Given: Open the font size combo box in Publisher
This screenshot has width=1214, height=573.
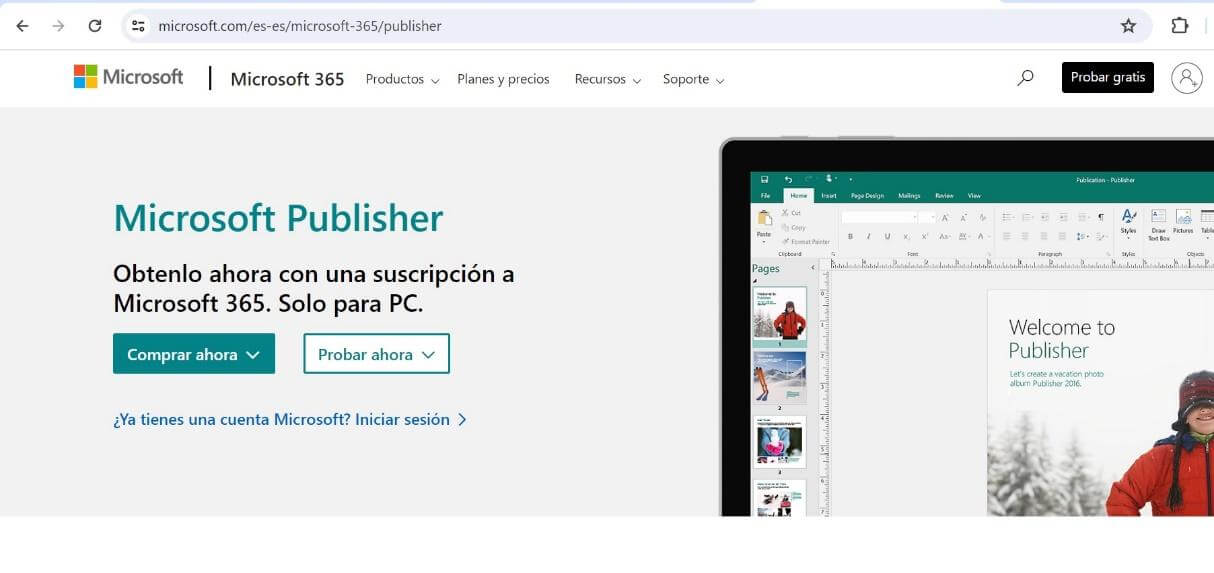Looking at the screenshot, I should point(927,217).
